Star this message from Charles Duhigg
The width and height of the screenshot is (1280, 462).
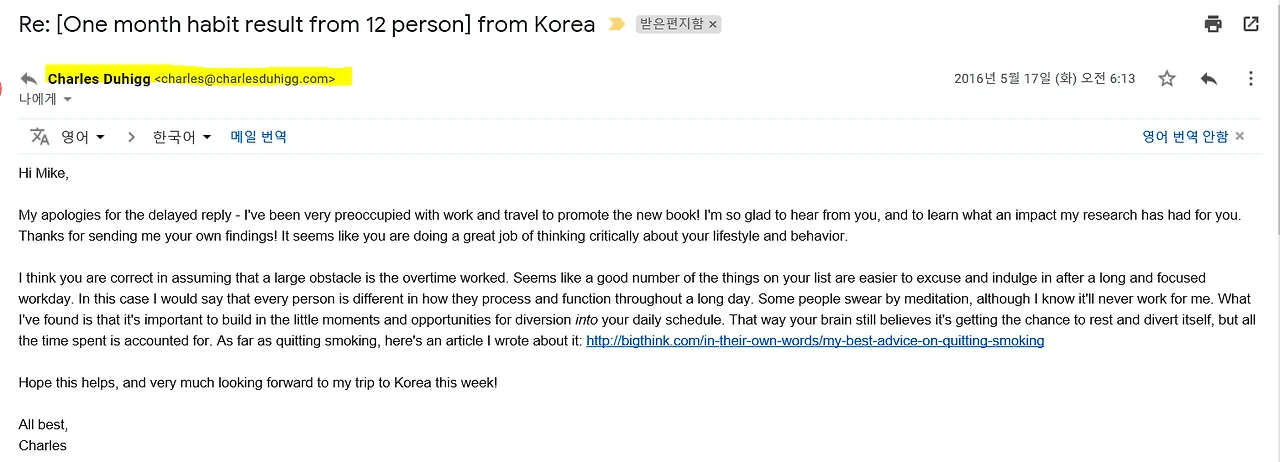[x=1167, y=78]
